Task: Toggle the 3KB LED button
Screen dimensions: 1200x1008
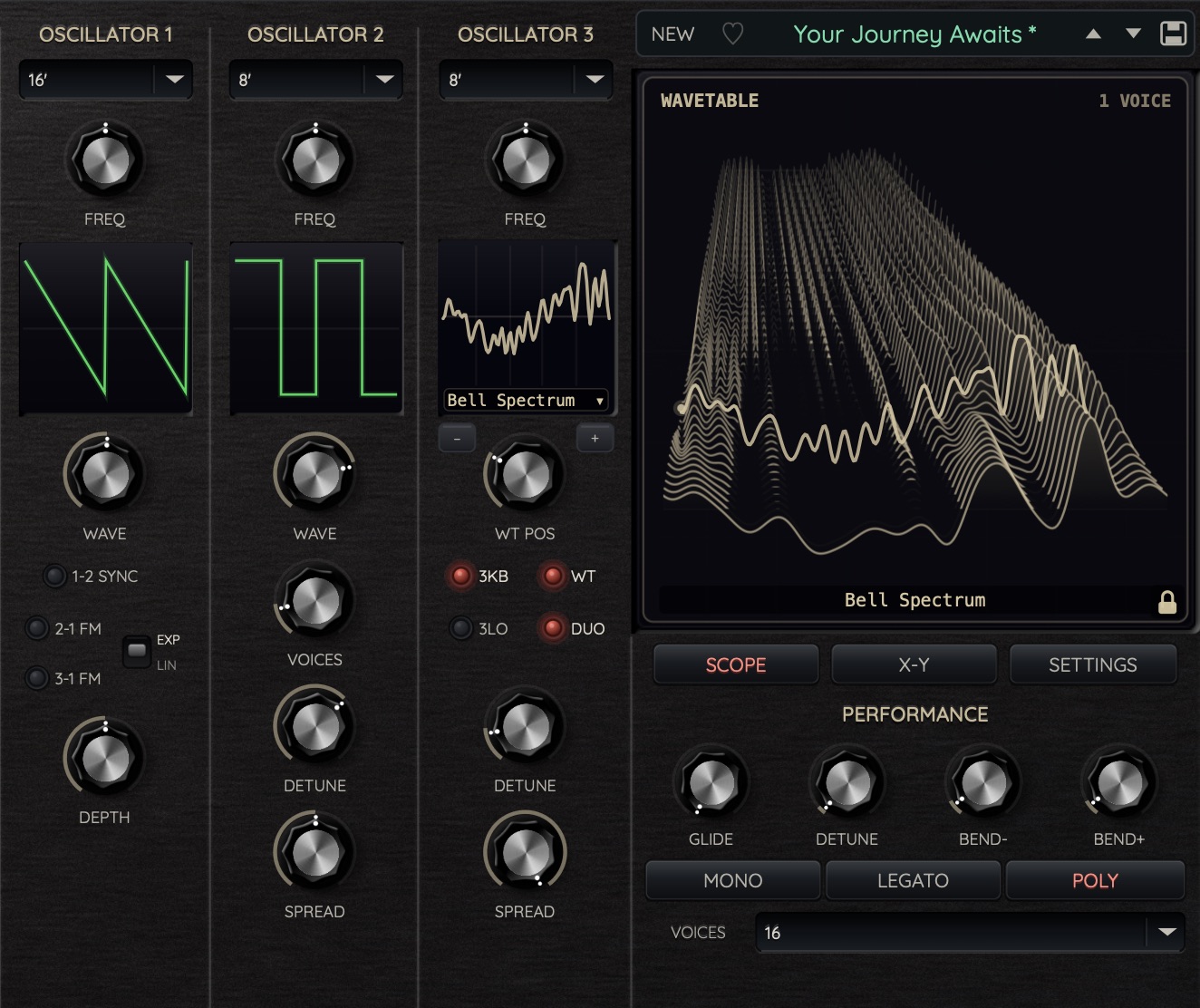Action: pyautogui.click(x=461, y=576)
